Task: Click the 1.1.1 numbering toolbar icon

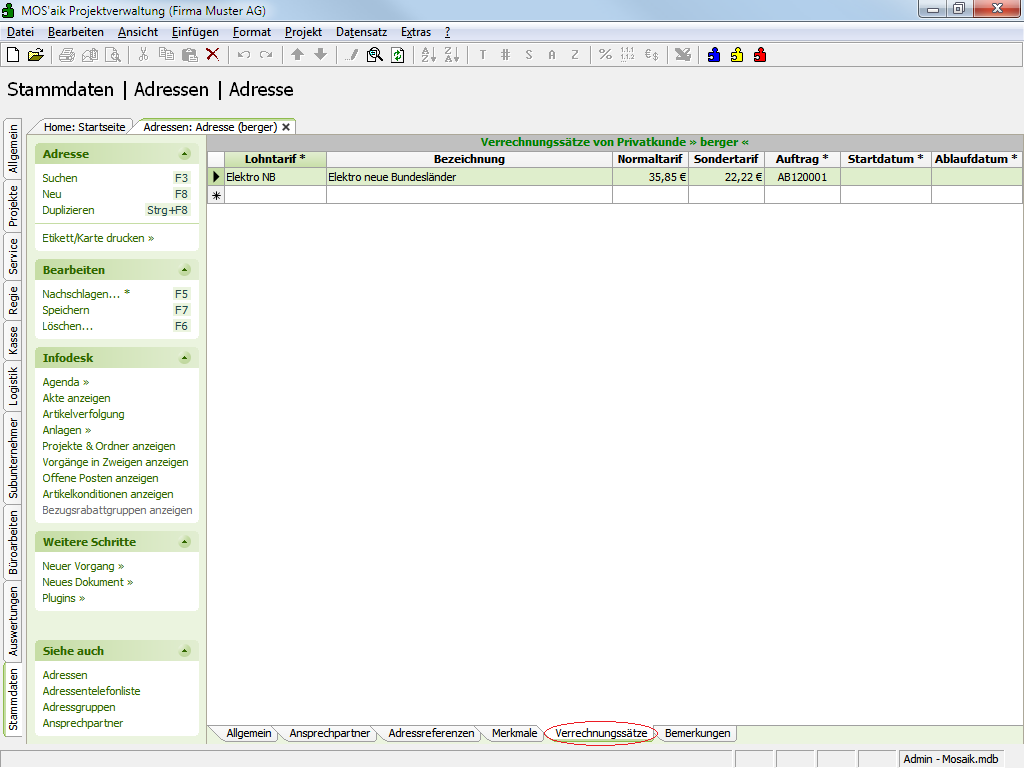Action: 628,55
